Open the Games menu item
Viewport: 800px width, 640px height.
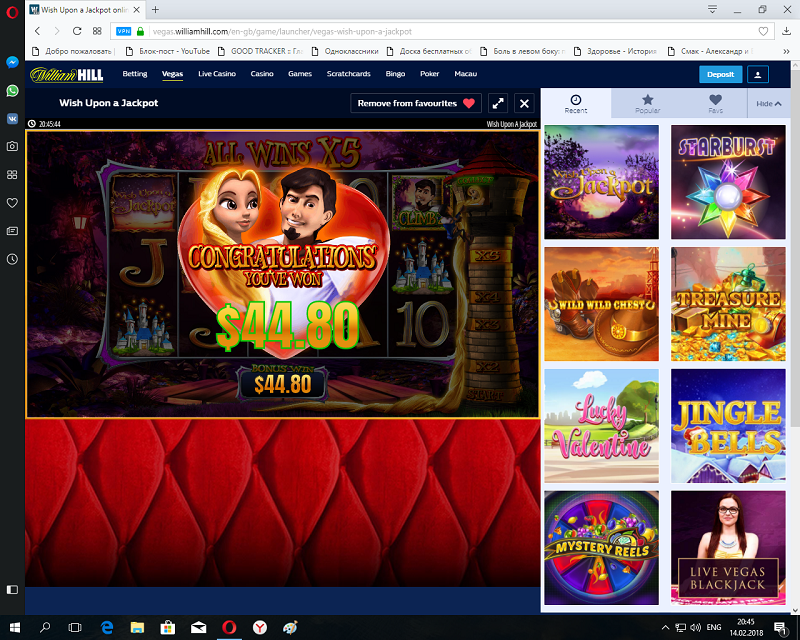[300, 74]
